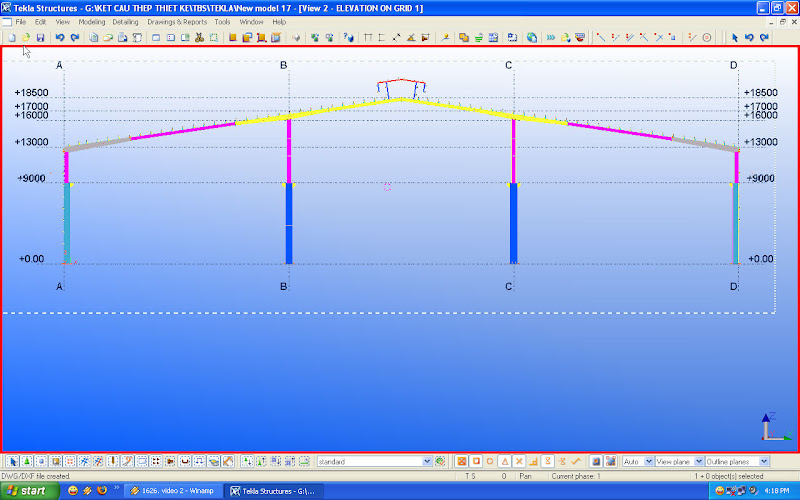The width and height of the screenshot is (800, 500).
Task: Expand the View plane dropdown
Action: coord(698,461)
